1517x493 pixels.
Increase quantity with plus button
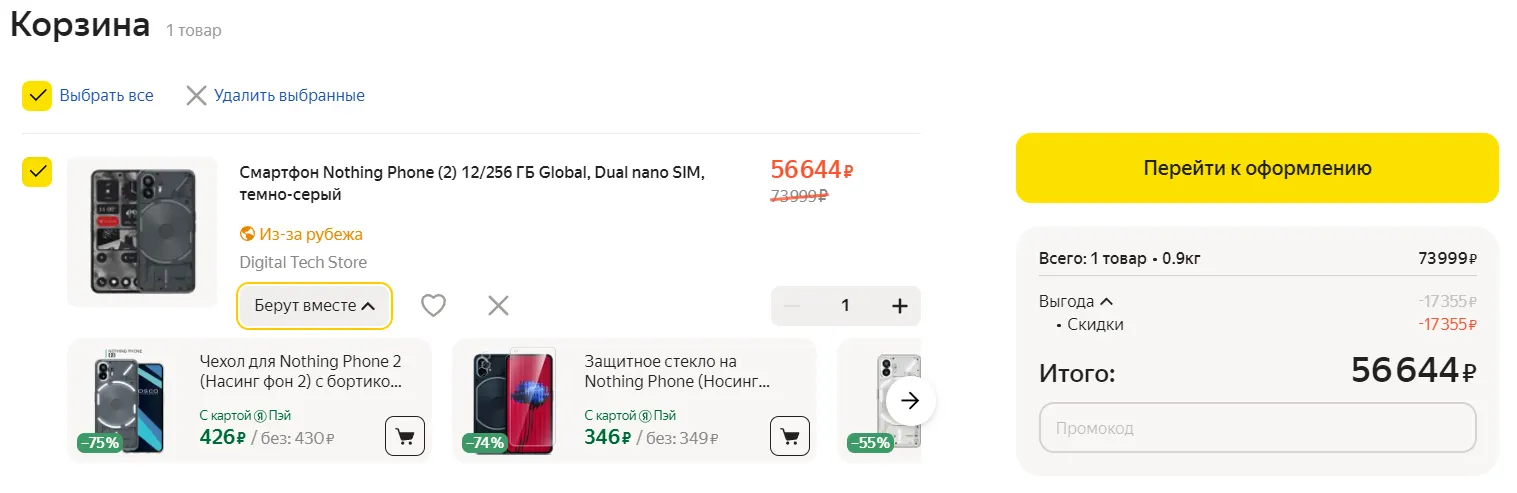899,306
